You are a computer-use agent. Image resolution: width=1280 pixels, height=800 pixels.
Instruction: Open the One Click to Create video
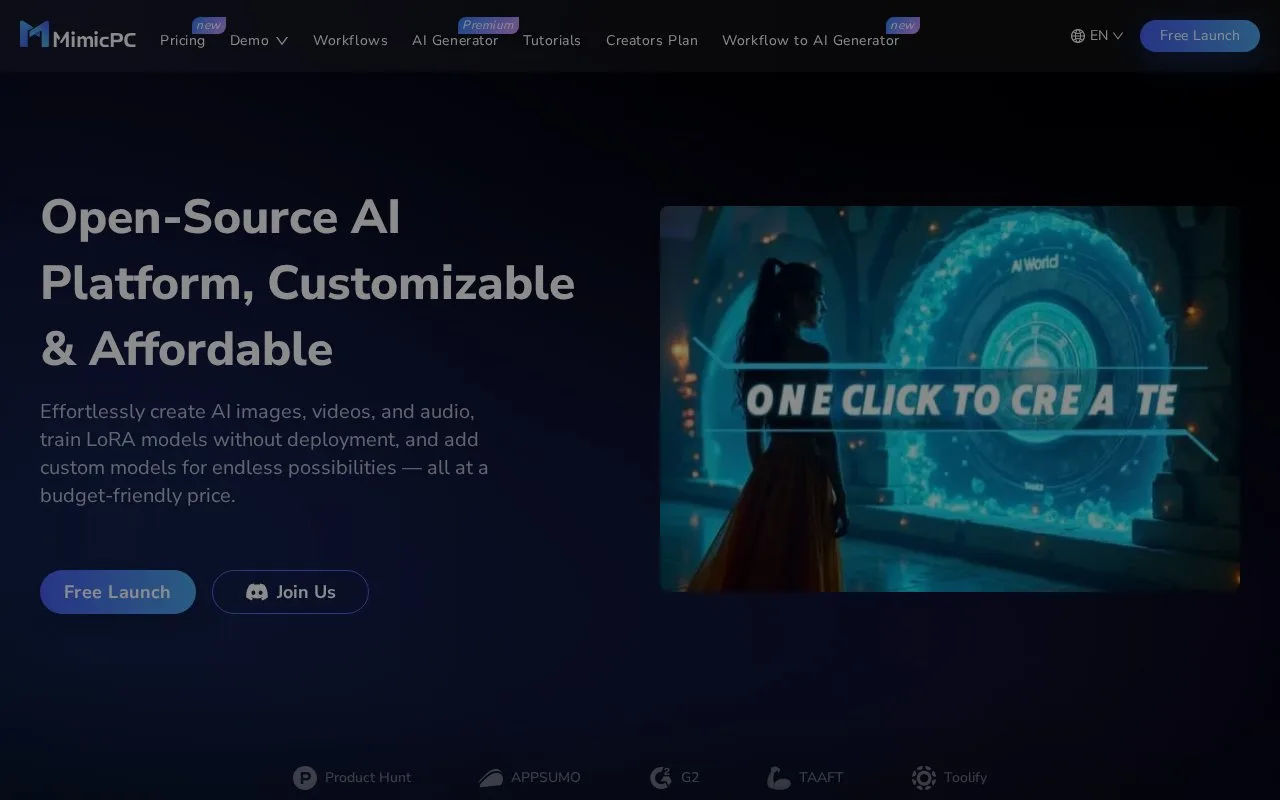950,399
